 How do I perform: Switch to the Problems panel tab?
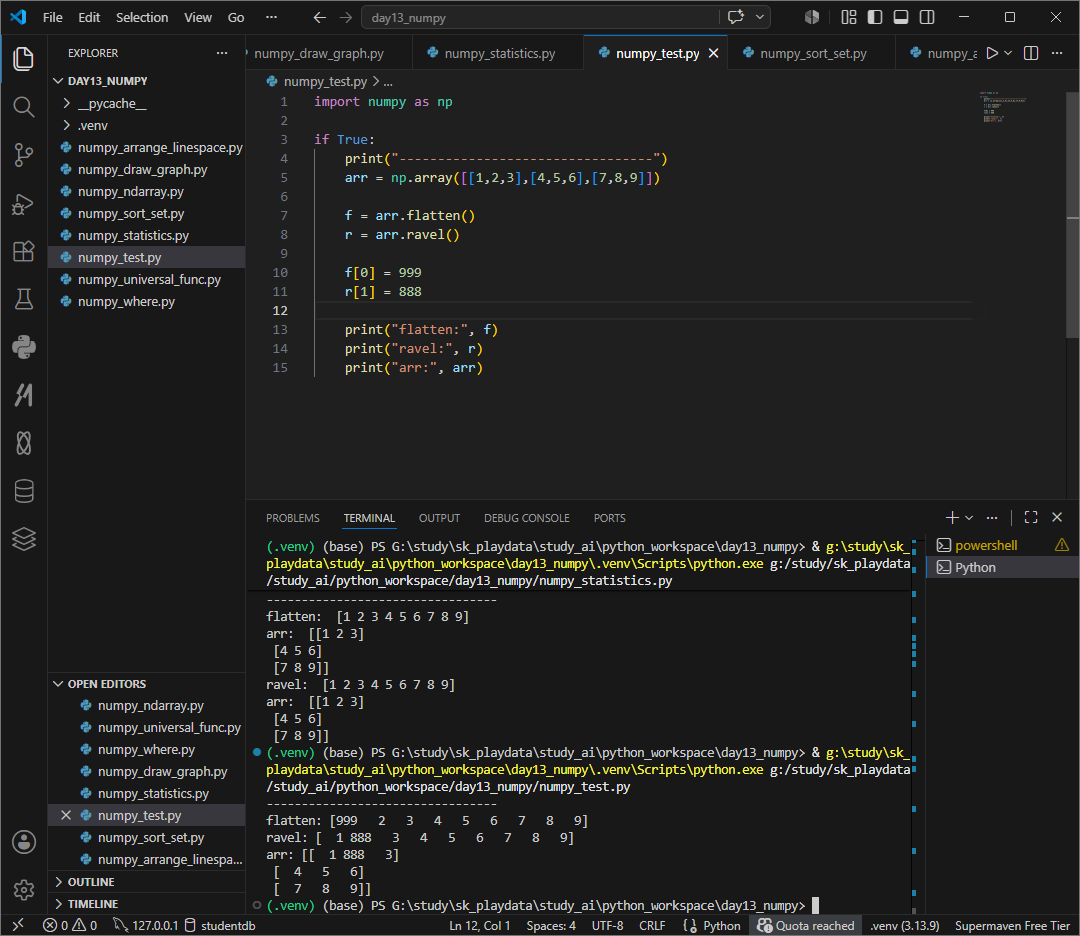pyautogui.click(x=293, y=518)
